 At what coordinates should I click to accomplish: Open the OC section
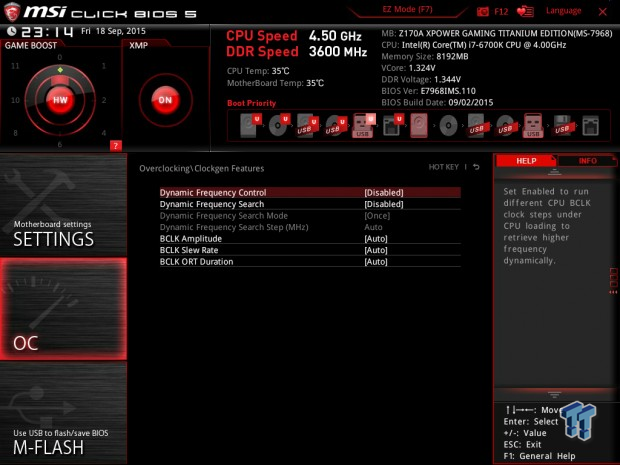(63, 309)
